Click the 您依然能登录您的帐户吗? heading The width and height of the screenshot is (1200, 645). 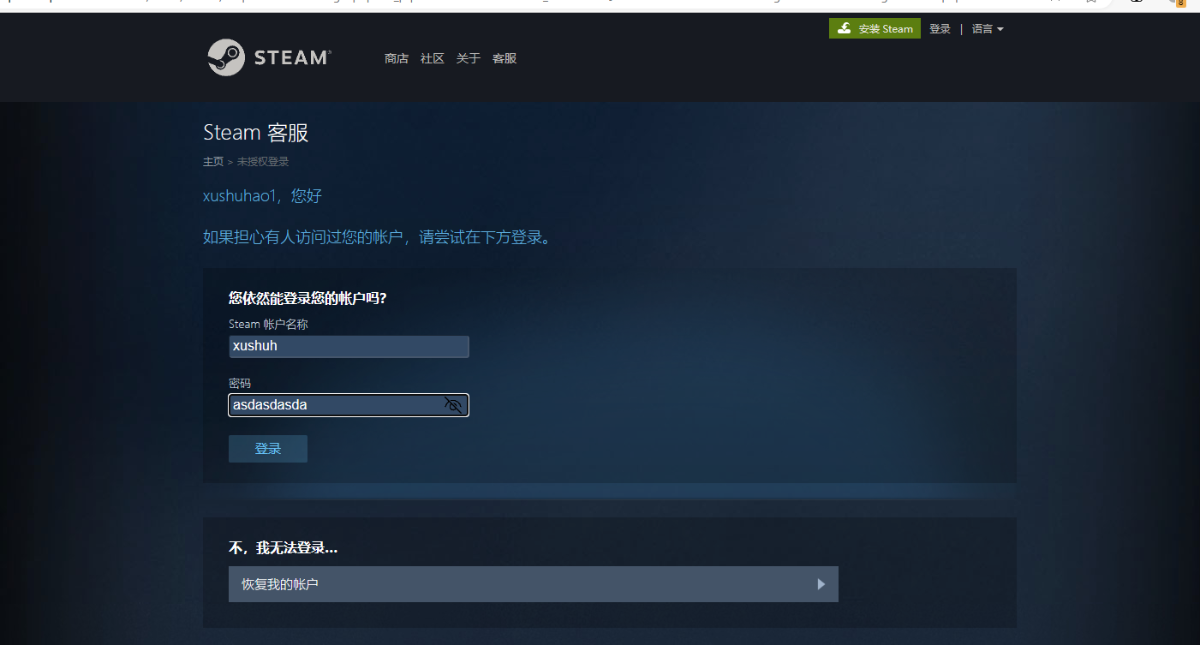point(307,298)
